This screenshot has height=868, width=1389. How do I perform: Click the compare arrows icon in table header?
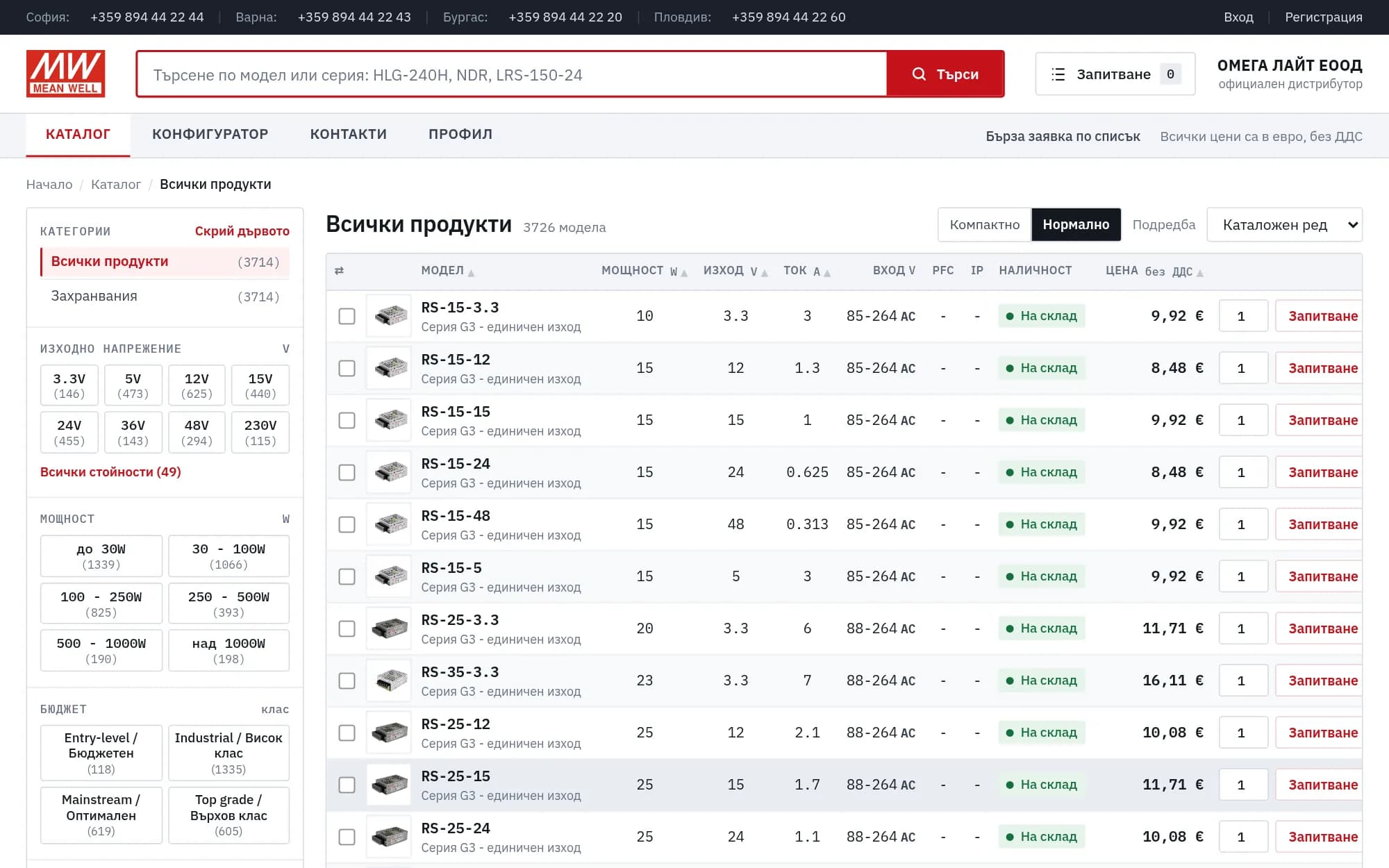pos(339,271)
